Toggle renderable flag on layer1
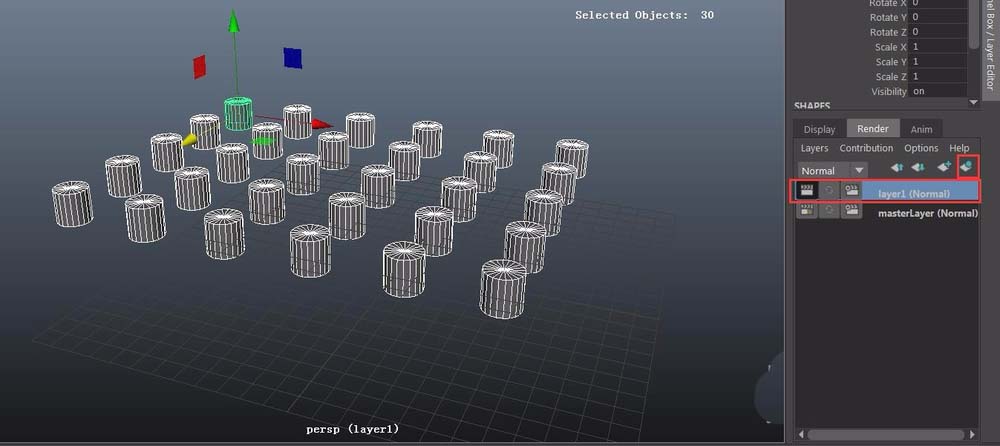The image size is (1000, 446). (x=807, y=191)
